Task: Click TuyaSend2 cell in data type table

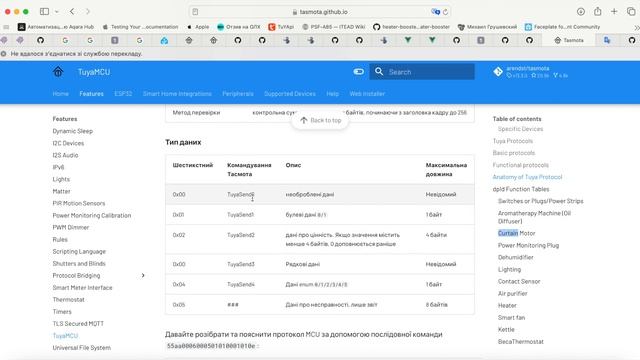Action: point(241,235)
